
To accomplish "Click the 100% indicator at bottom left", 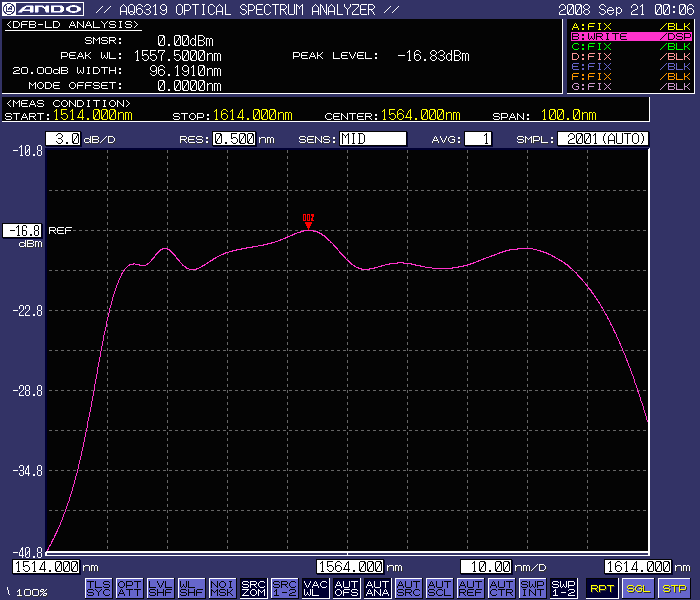I will pos(31,592).
